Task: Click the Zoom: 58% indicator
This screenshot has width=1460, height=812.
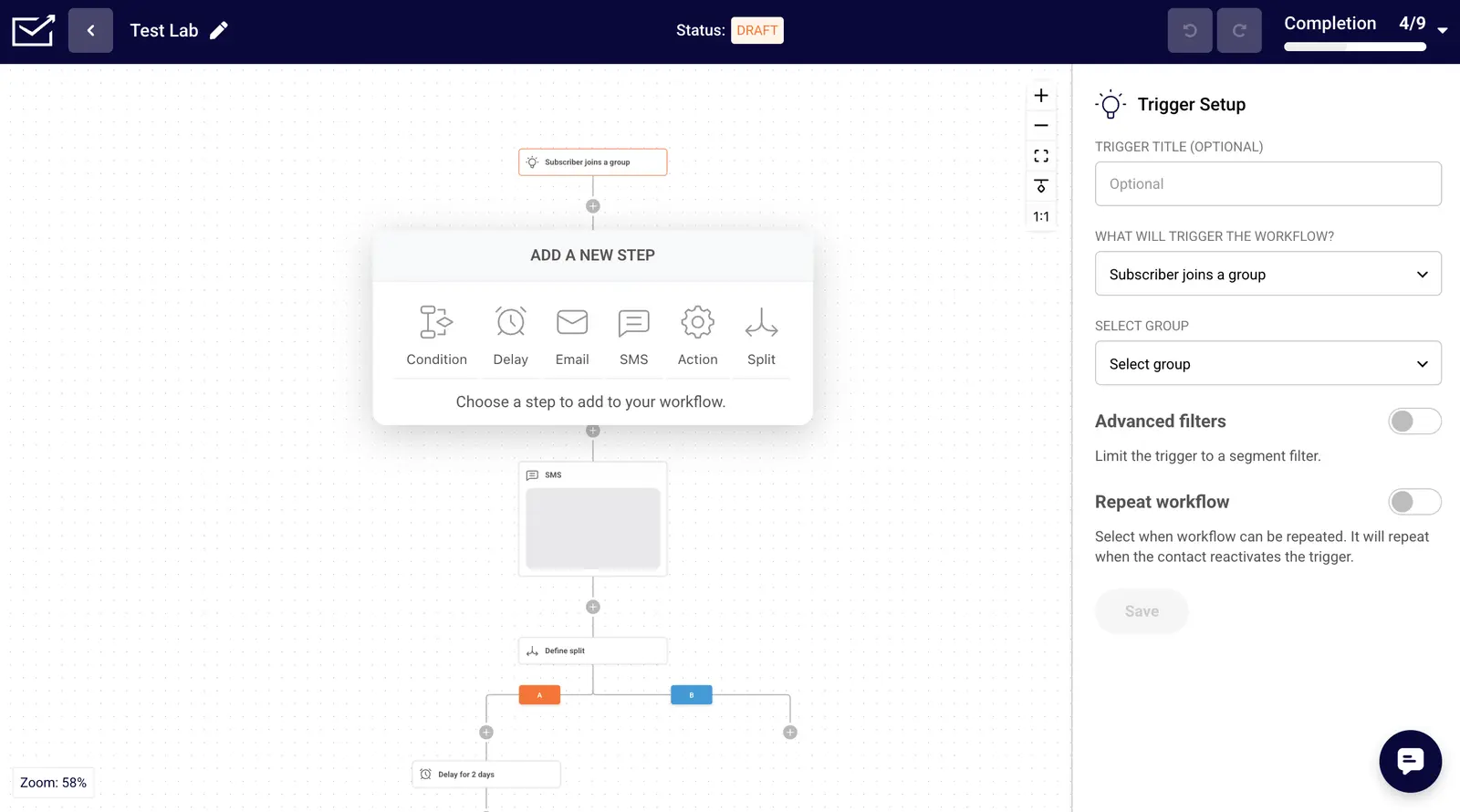Action: 54,783
